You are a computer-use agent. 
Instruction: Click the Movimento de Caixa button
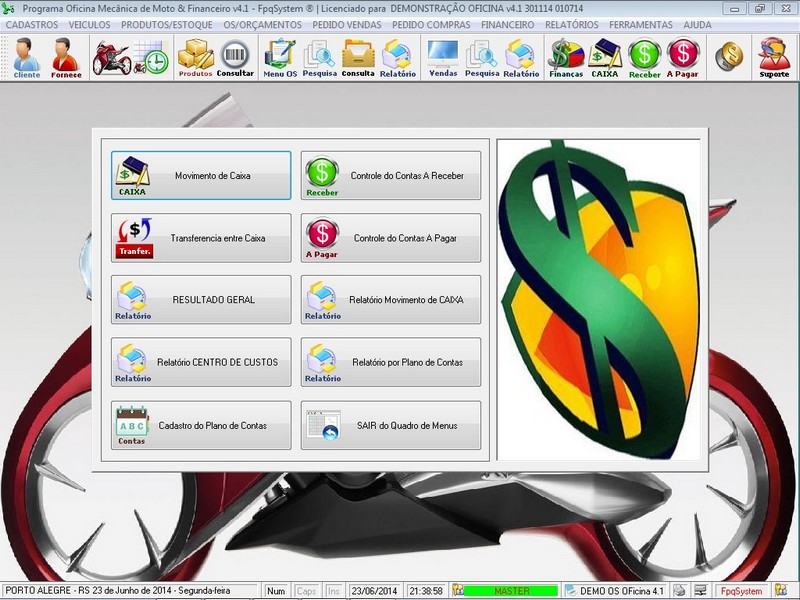(201, 176)
